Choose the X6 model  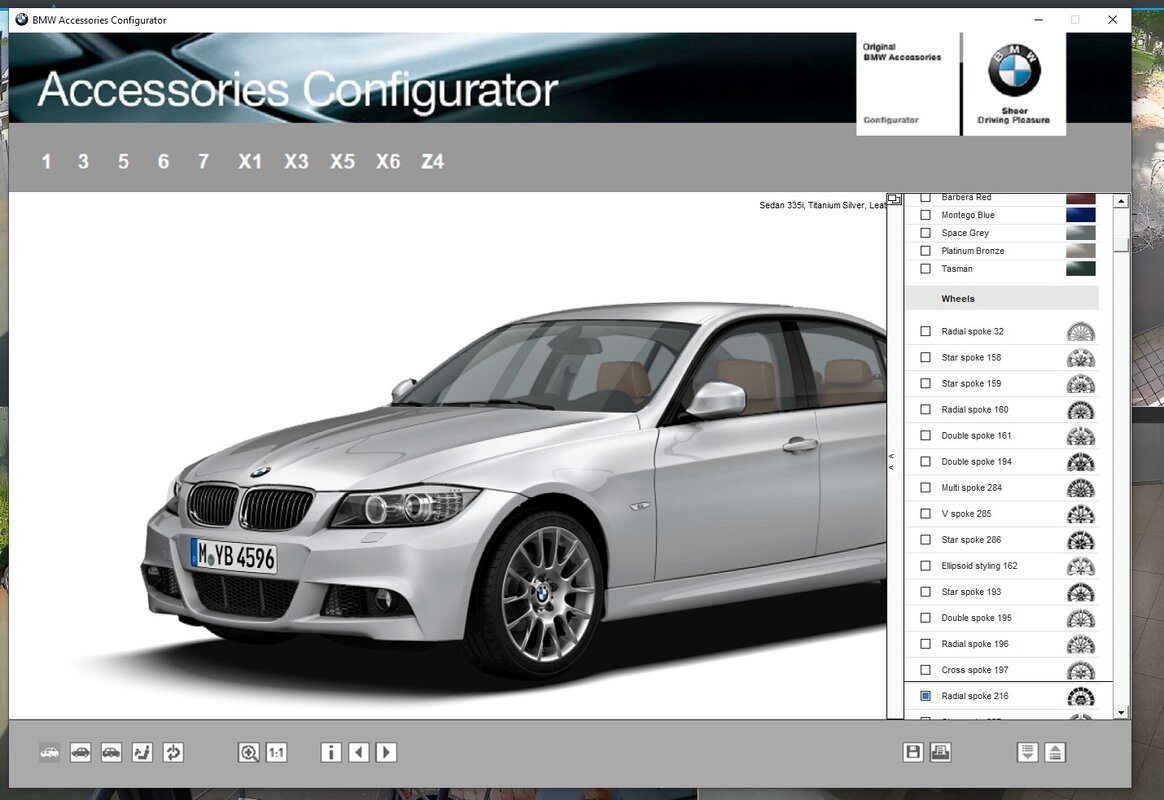(388, 161)
